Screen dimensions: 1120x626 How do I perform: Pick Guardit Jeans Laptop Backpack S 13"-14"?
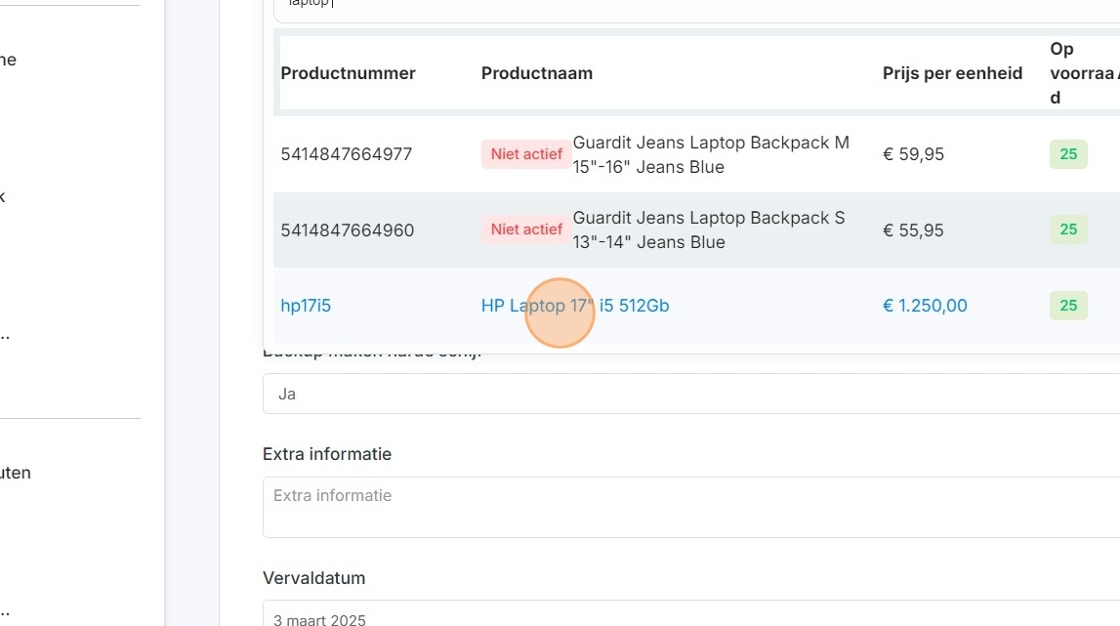709,230
